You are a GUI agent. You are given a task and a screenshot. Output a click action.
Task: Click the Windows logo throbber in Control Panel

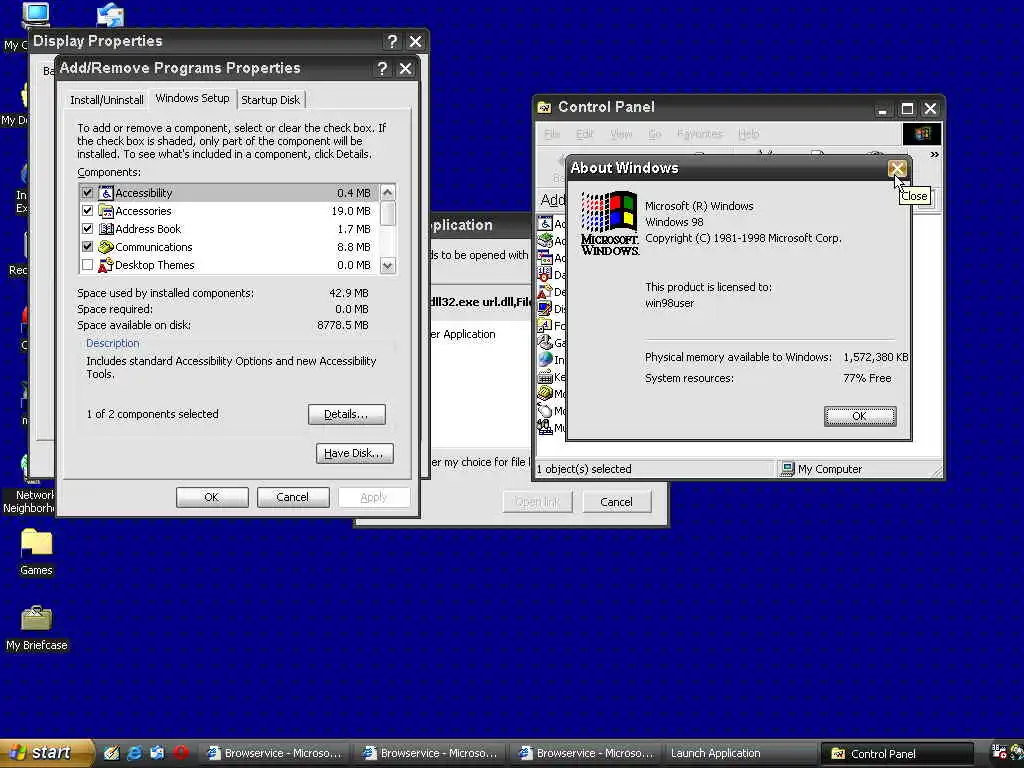click(921, 134)
